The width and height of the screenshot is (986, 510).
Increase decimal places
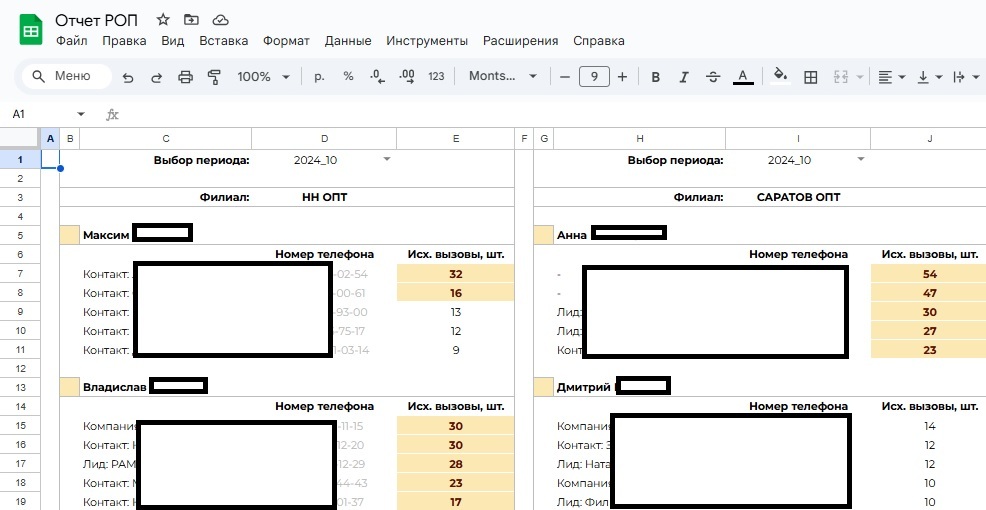(x=407, y=77)
